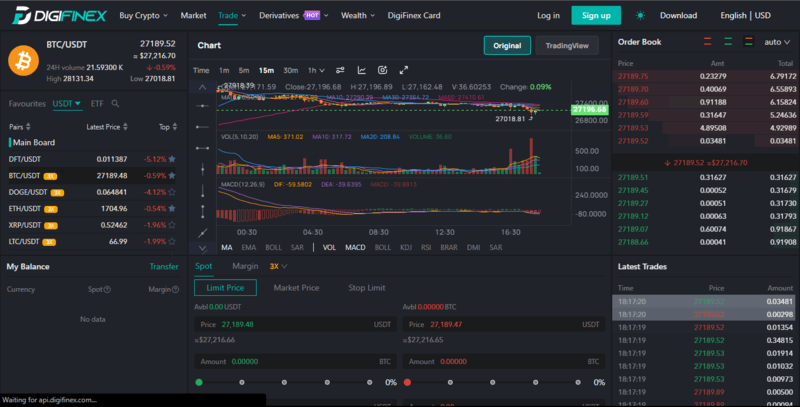This screenshot has width=800, height=407.
Task: Open the DigiFinex Card page
Action: [x=414, y=15]
